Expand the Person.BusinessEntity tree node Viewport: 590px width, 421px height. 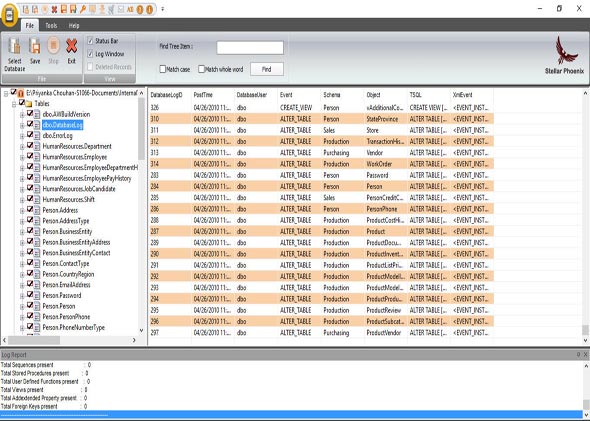pyautogui.click(x=22, y=232)
